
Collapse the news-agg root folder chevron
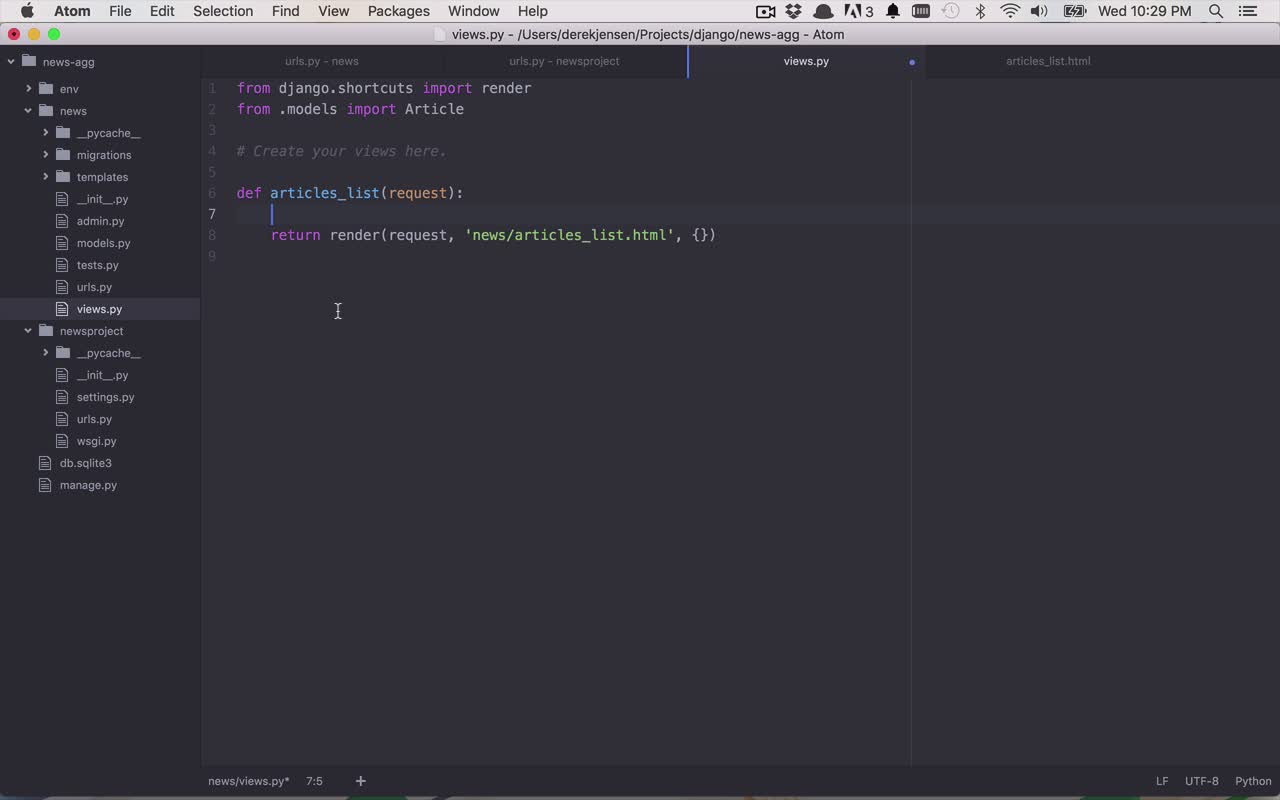[x=11, y=62]
